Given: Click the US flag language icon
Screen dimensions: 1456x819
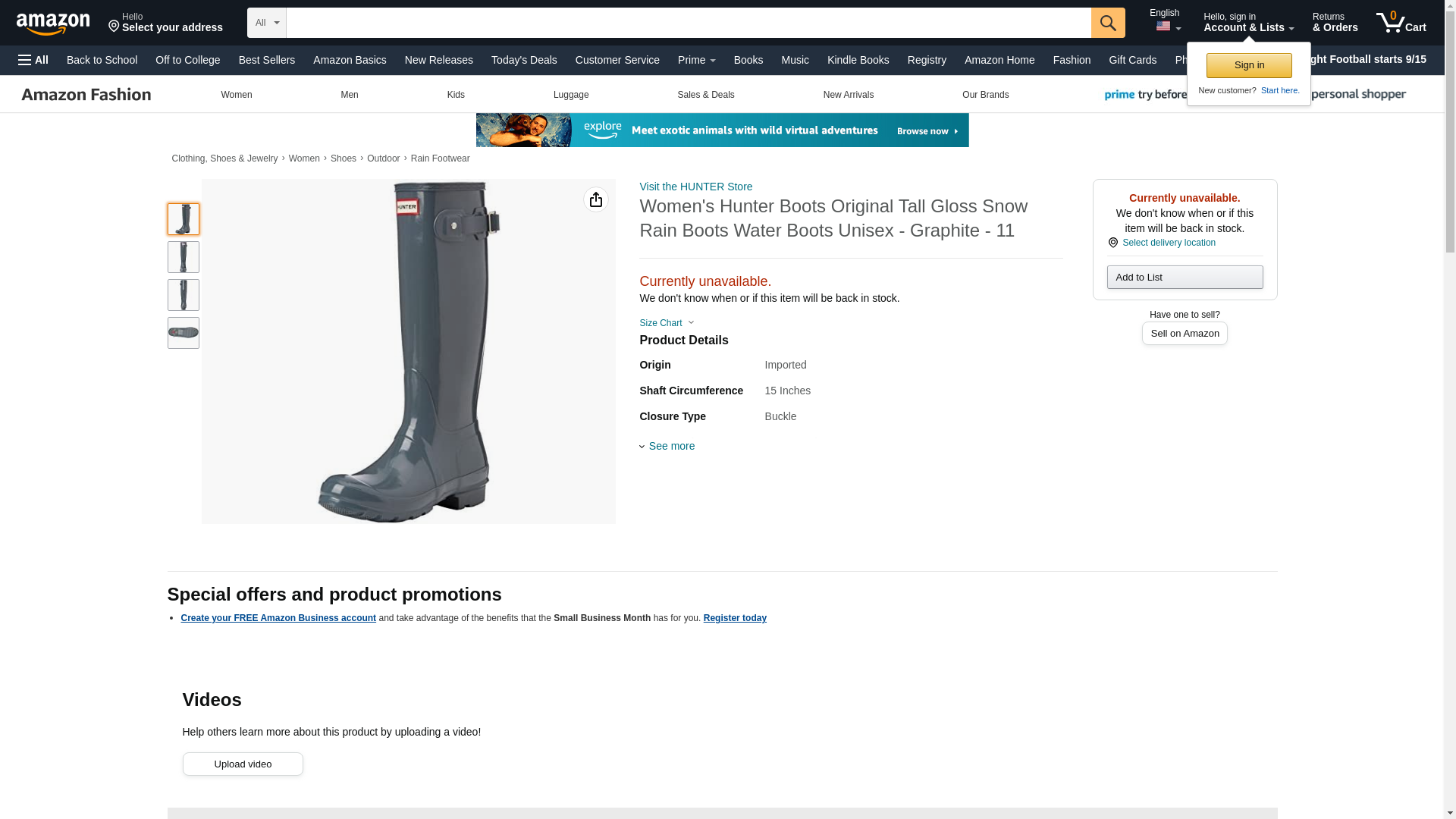Looking at the screenshot, I should click(1163, 27).
